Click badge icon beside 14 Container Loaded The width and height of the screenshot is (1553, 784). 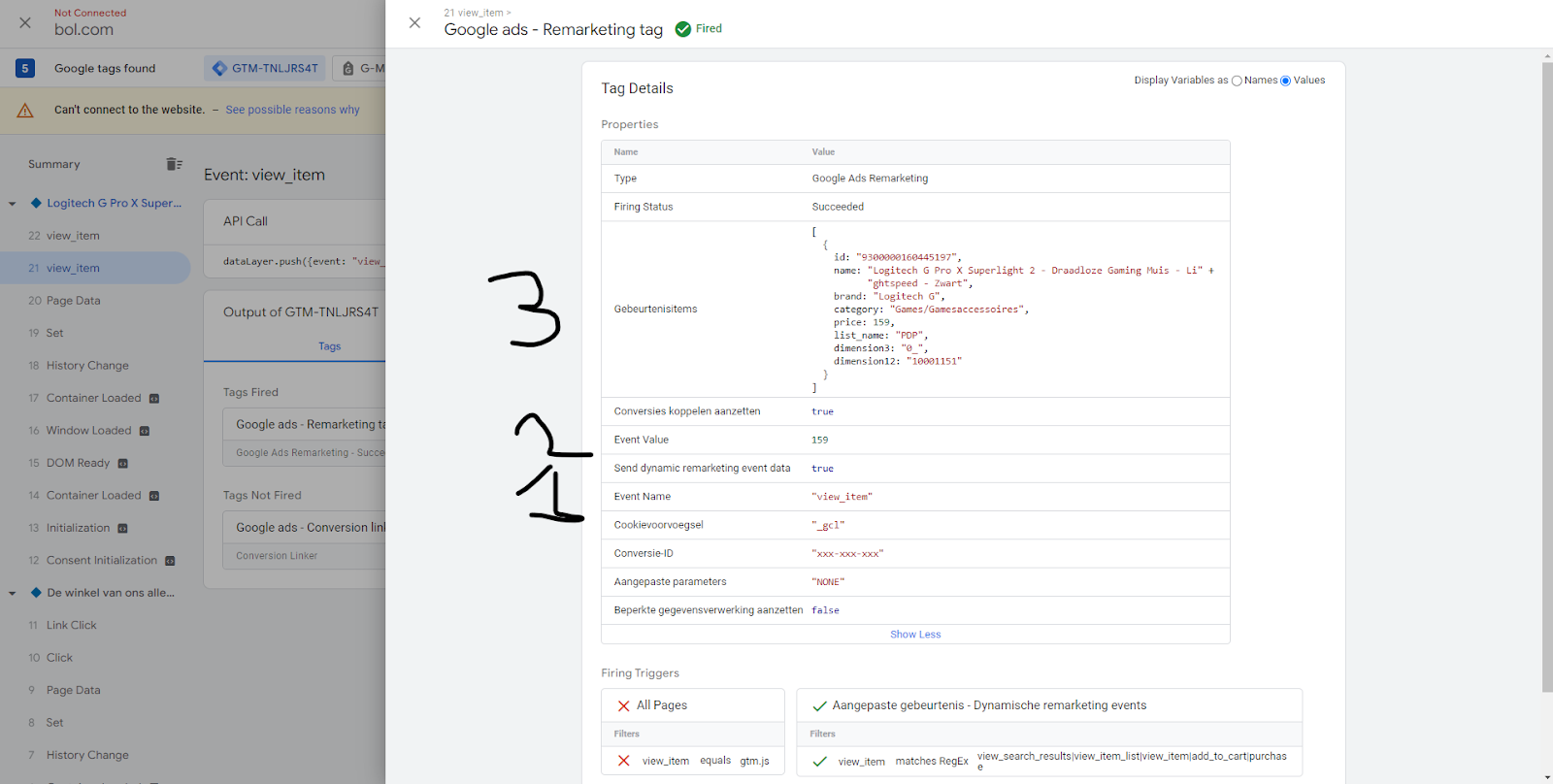(x=154, y=496)
